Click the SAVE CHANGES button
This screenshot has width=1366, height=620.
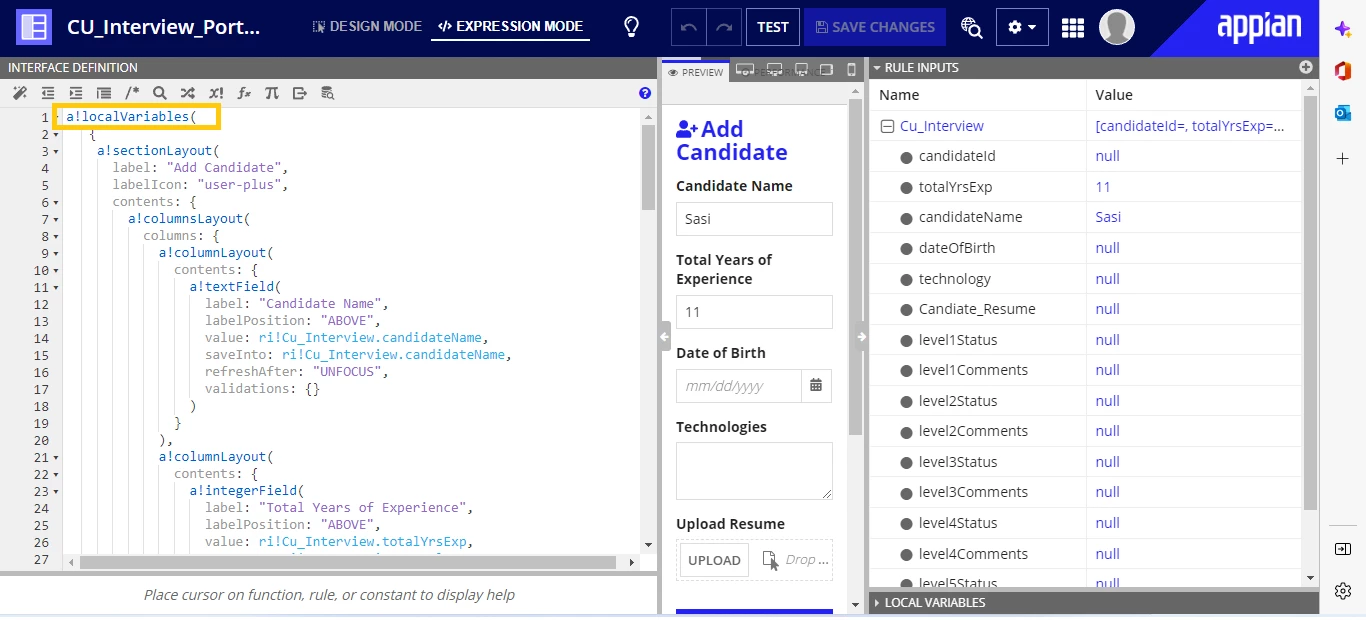tap(875, 27)
